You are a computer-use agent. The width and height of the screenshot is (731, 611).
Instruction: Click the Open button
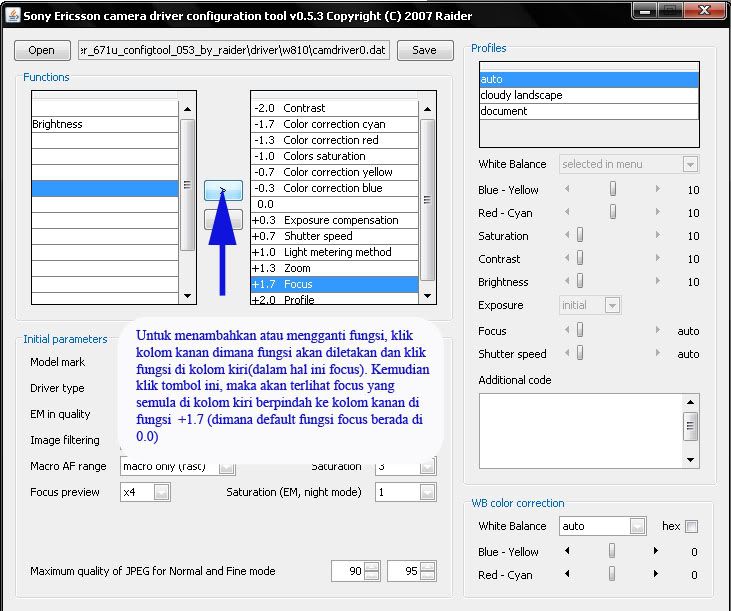pyautogui.click(x=42, y=50)
